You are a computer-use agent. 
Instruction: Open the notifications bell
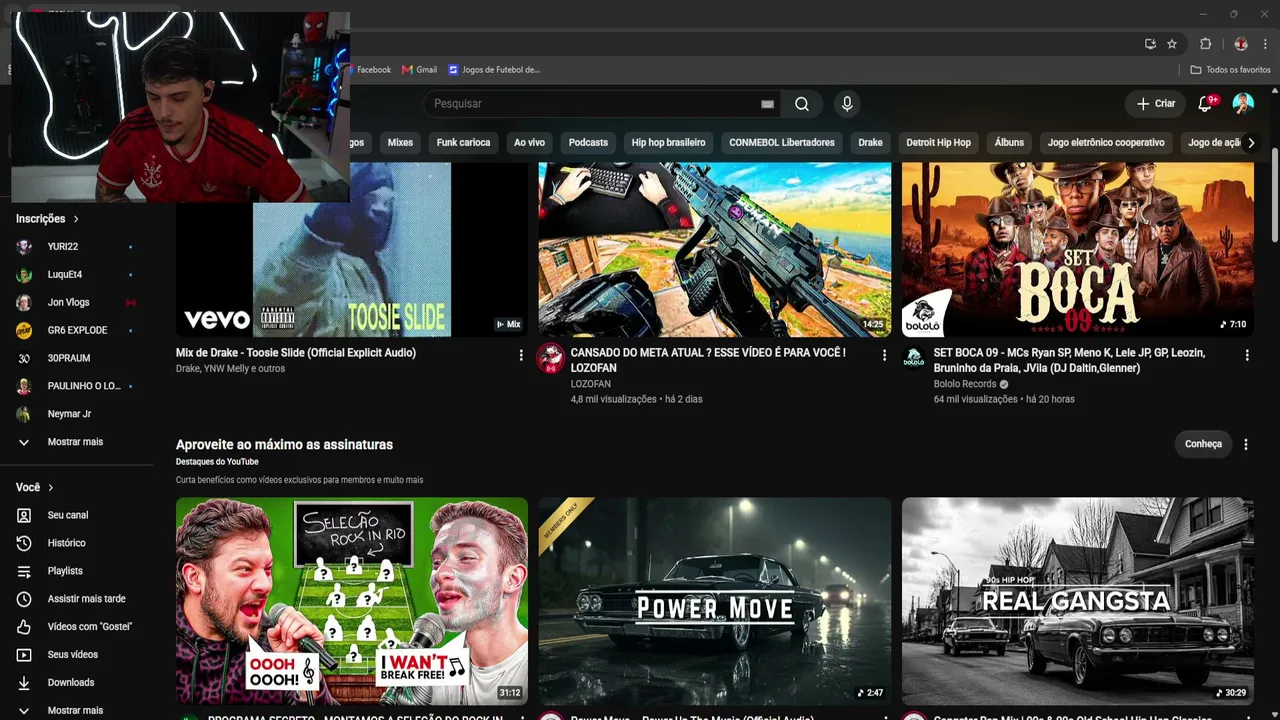(1205, 104)
